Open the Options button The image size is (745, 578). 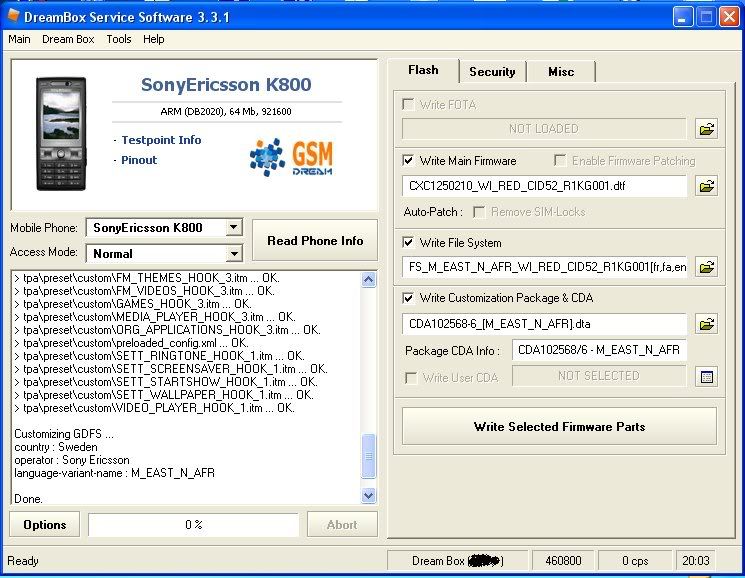pos(45,525)
